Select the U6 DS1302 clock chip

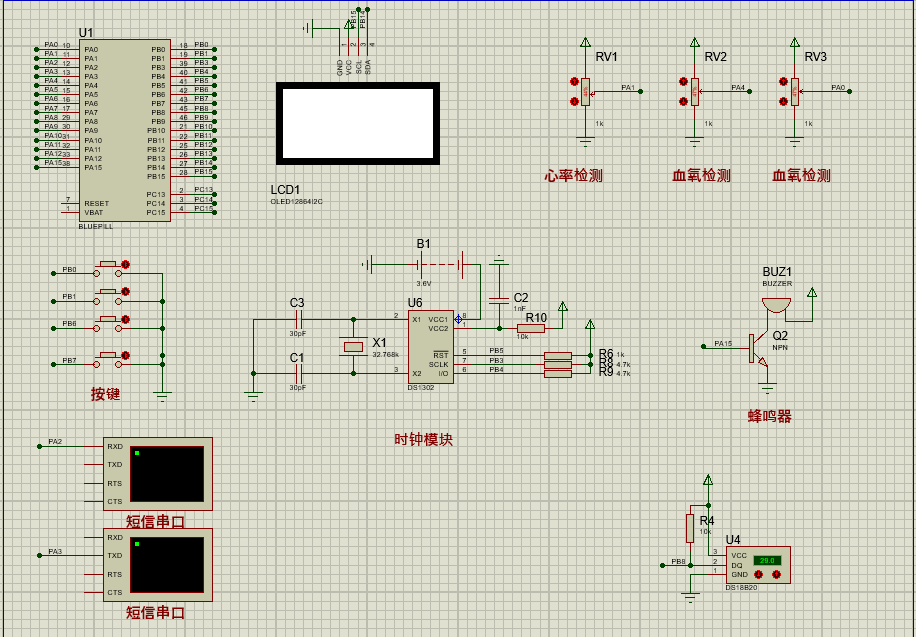click(431, 347)
